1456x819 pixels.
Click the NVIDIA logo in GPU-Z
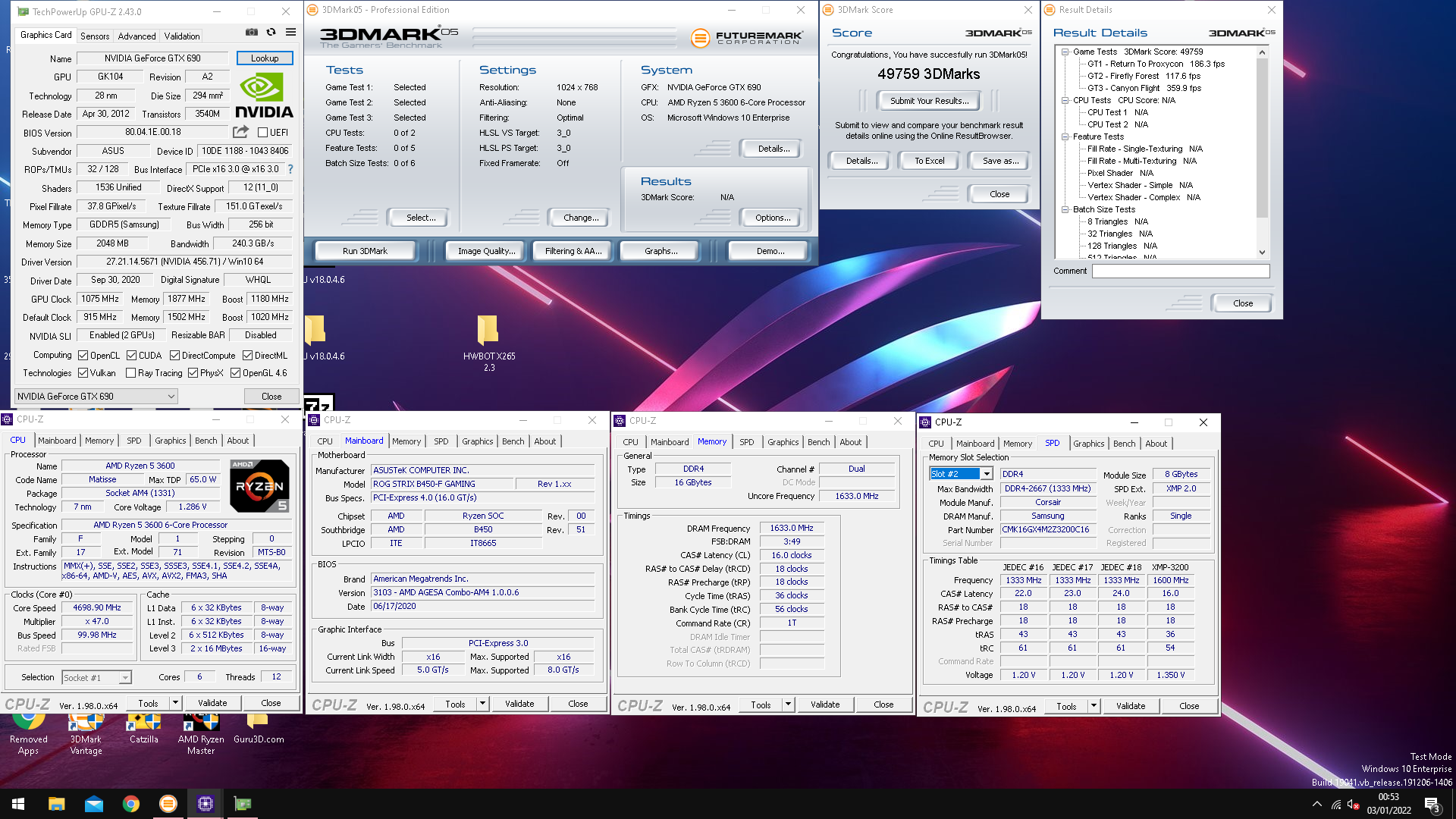pos(263,96)
